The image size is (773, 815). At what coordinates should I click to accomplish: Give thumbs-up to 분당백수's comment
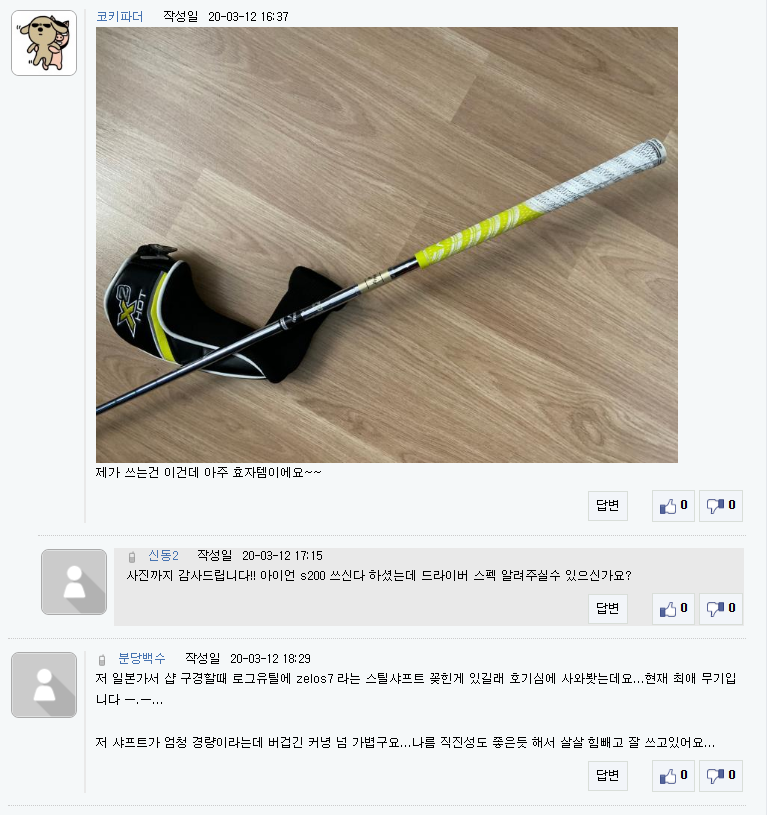pos(673,775)
